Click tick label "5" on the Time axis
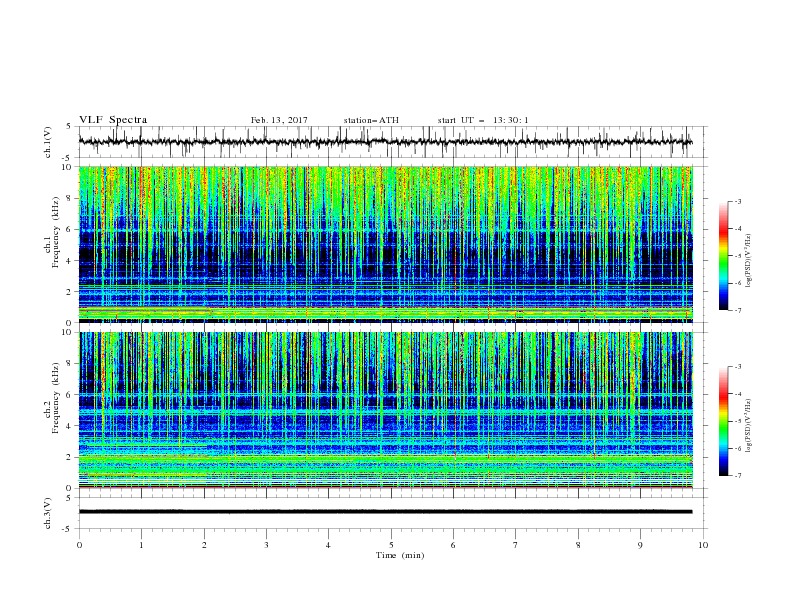Image resolution: width=792 pixels, height=612 pixels. [x=391, y=545]
